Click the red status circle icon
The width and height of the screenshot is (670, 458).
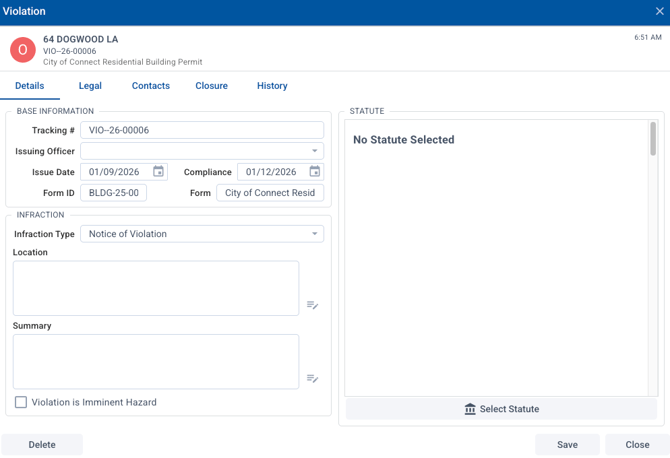[23, 49]
